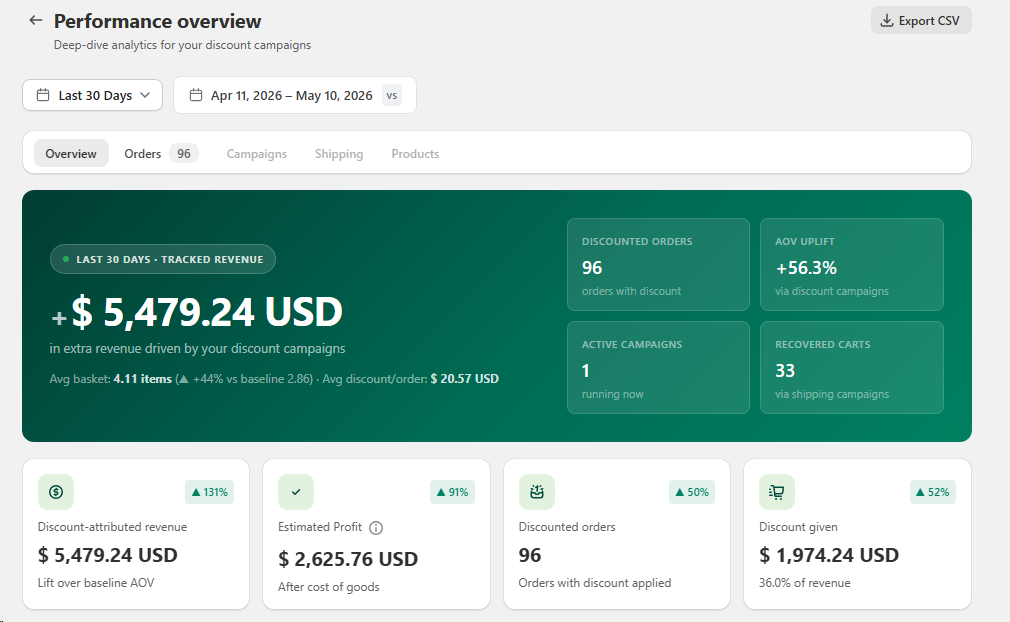Open the Last 30 Days dropdown

pyautogui.click(x=93, y=95)
